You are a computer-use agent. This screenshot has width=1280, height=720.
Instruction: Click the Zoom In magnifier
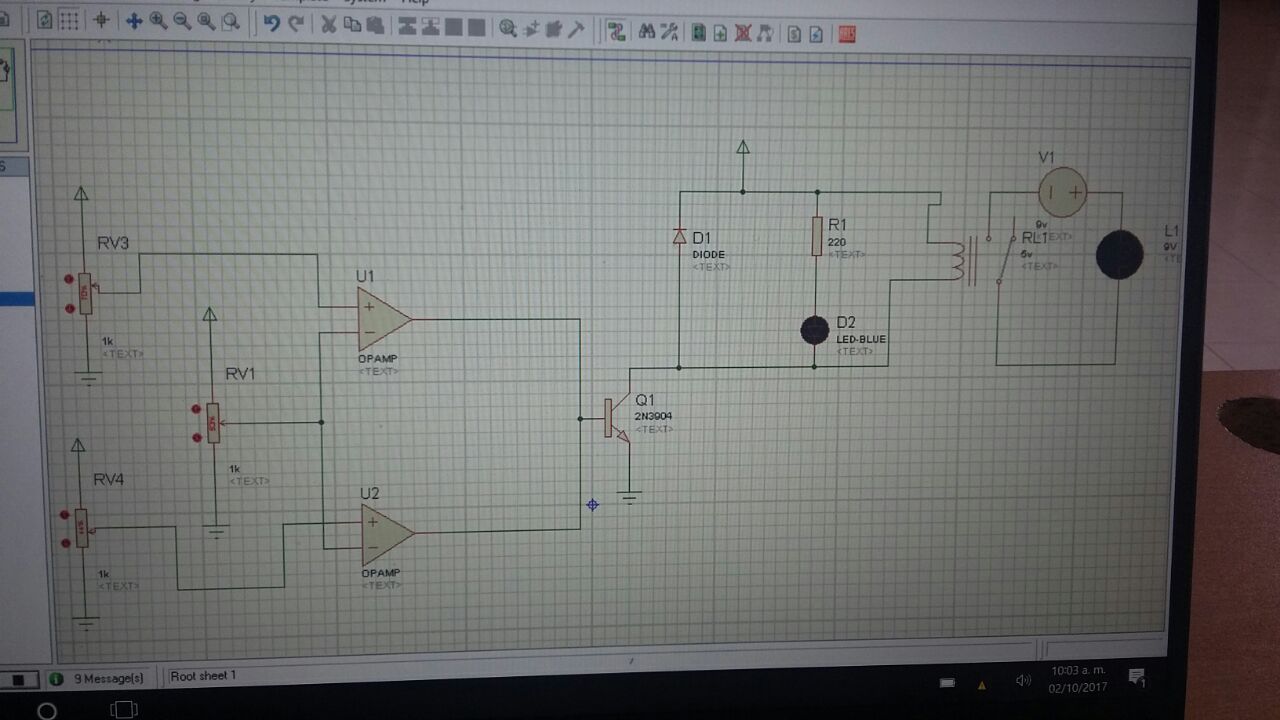pyautogui.click(x=158, y=21)
